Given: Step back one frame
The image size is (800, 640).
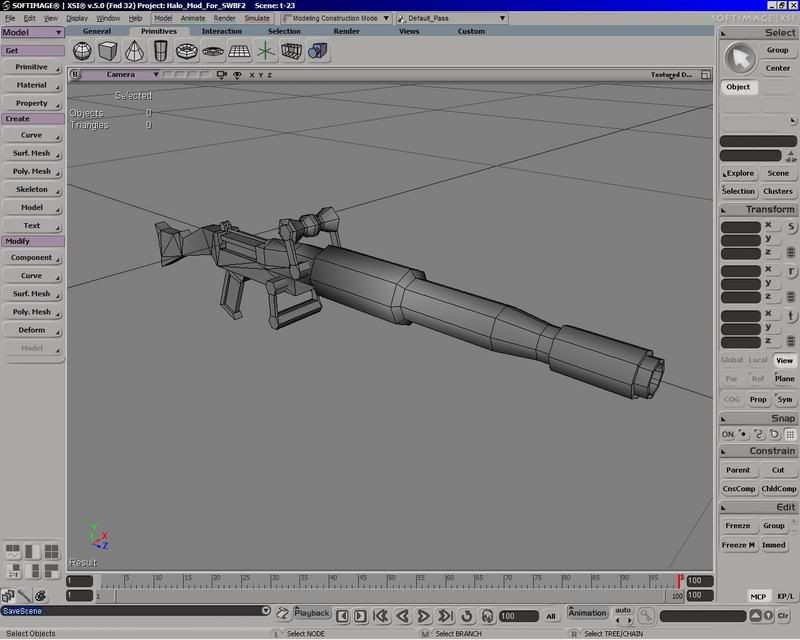Looking at the screenshot, I should coord(403,616).
